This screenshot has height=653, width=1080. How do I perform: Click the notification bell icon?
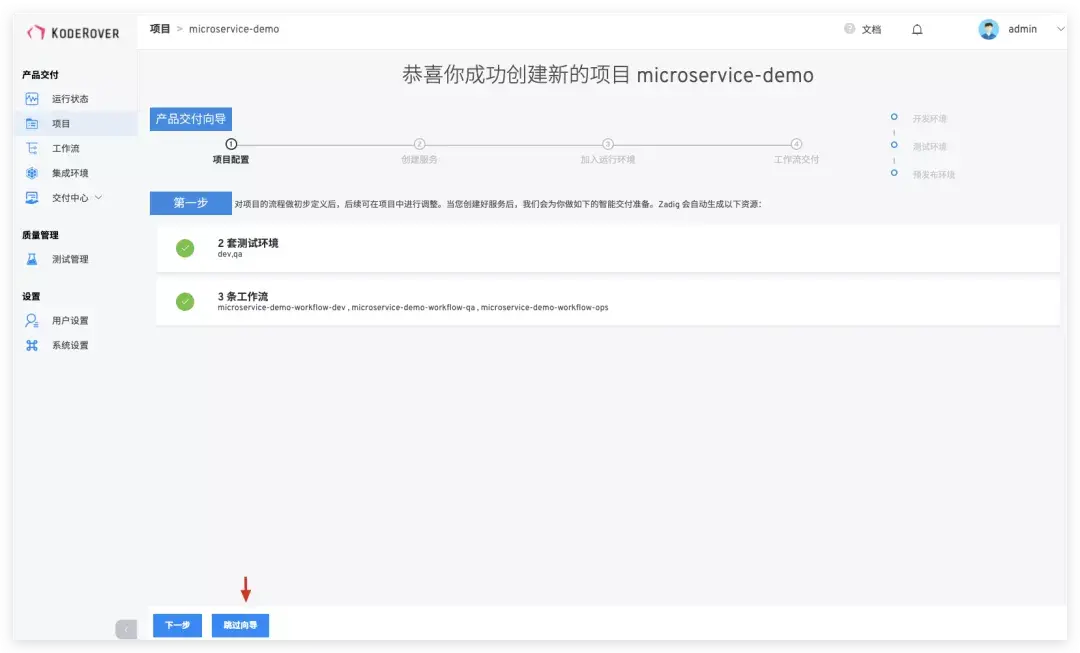[x=917, y=29]
